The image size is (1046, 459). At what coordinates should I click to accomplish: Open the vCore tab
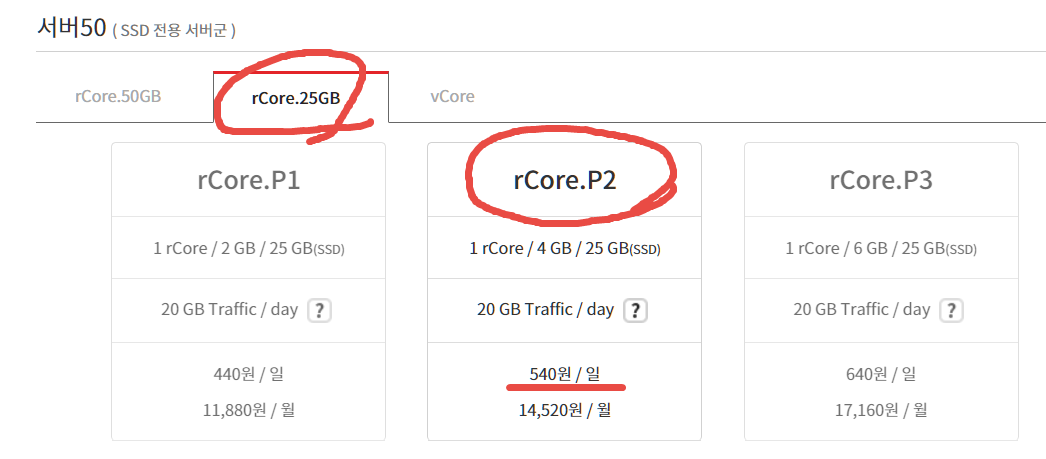click(452, 97)
